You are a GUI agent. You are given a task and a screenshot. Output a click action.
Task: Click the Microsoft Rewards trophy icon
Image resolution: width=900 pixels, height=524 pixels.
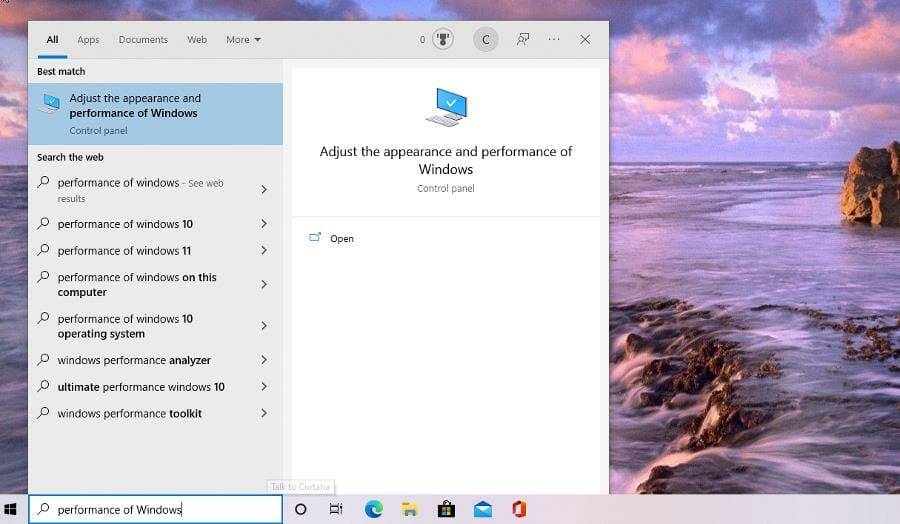(444, 40)
